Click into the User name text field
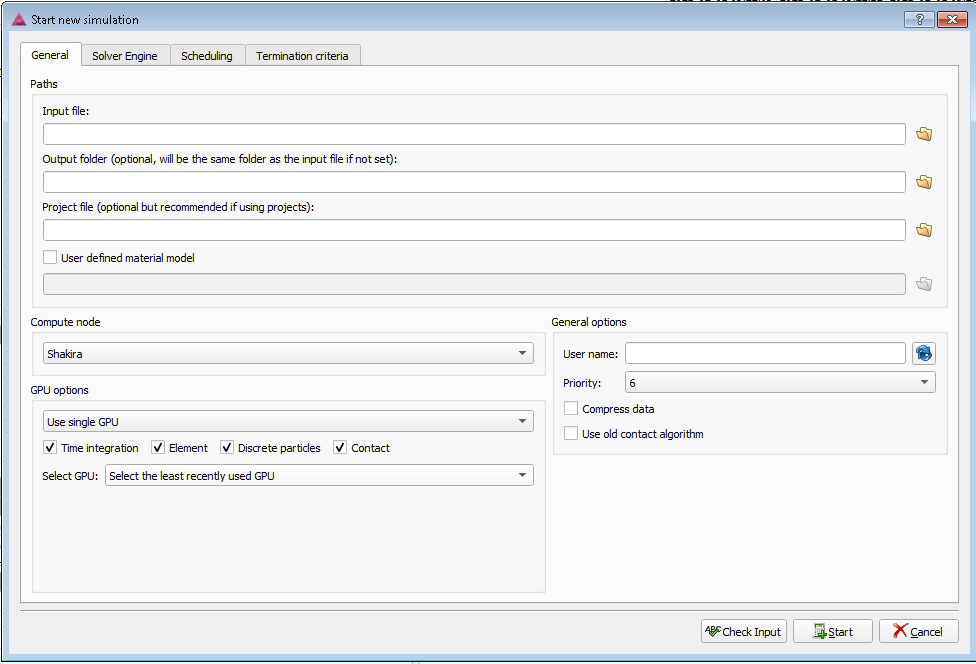 coord(765,354)
